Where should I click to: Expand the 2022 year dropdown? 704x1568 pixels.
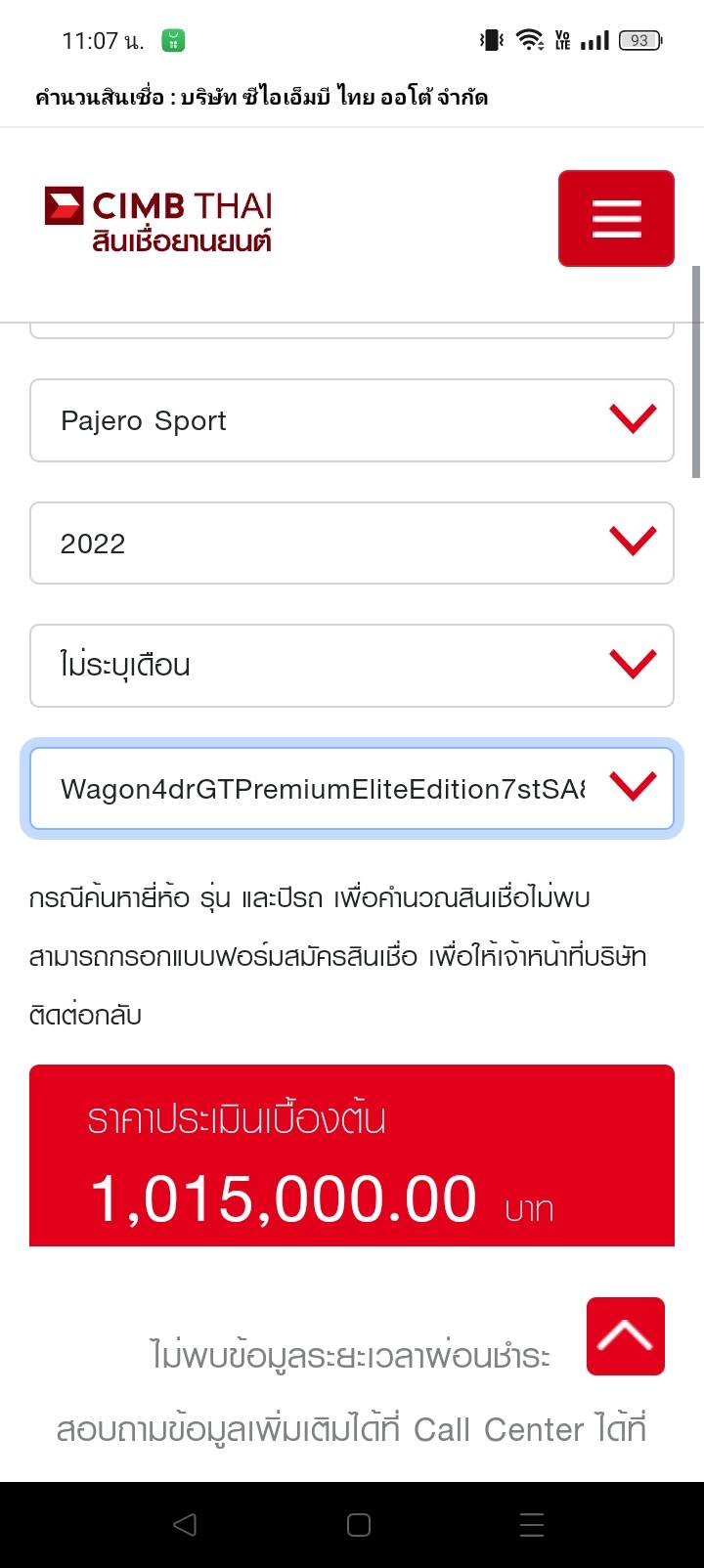352,543
